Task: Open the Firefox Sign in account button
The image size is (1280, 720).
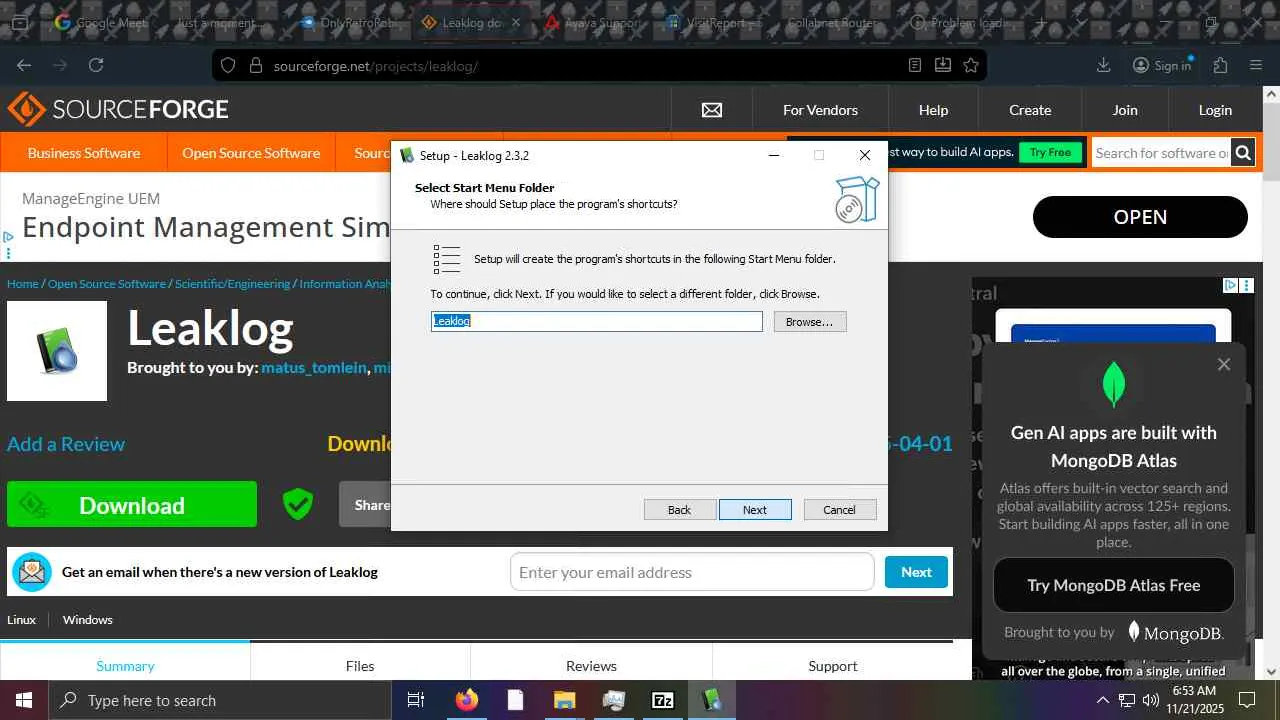Action: coord(1162,65)
